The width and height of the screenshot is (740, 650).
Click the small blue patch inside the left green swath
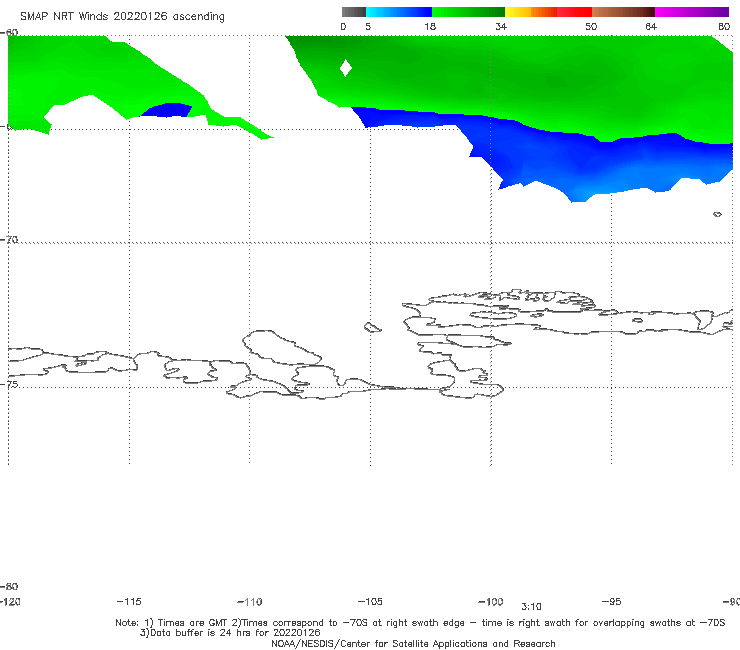167,110
